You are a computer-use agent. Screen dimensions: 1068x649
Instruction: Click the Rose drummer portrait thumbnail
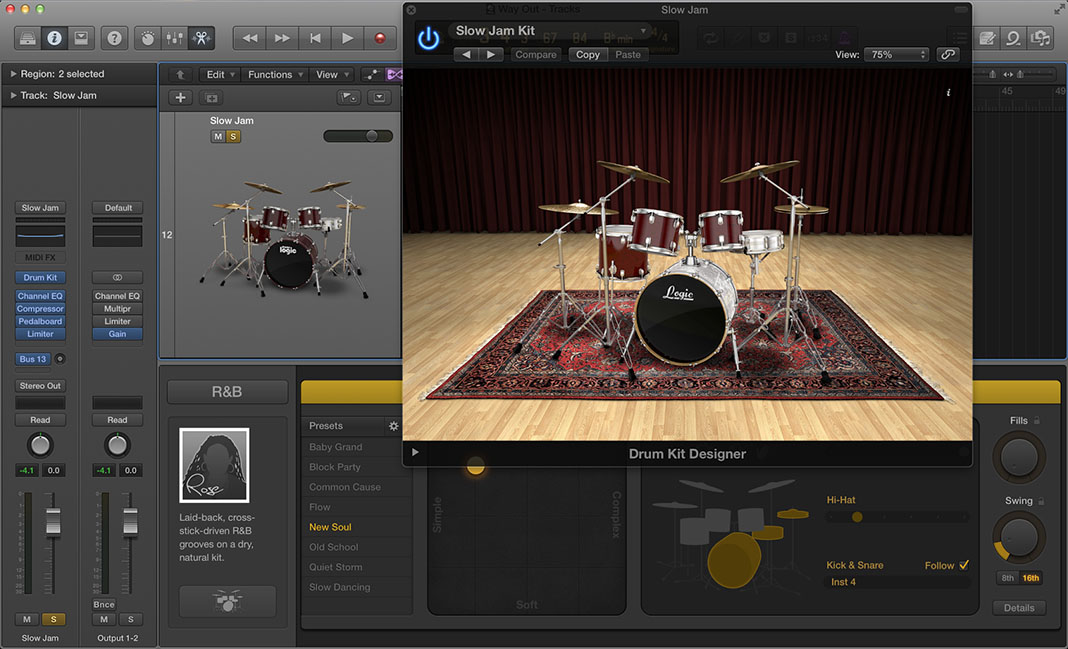[214, 464]
